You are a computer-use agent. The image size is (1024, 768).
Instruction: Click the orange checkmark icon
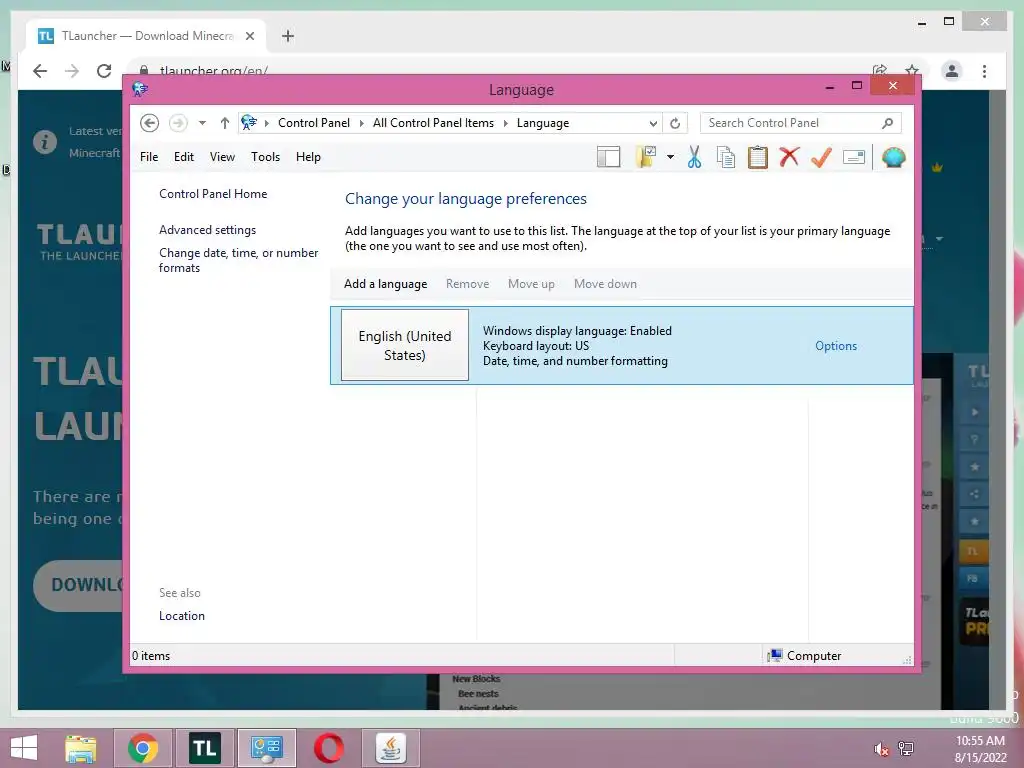click(x=821, y=157)
